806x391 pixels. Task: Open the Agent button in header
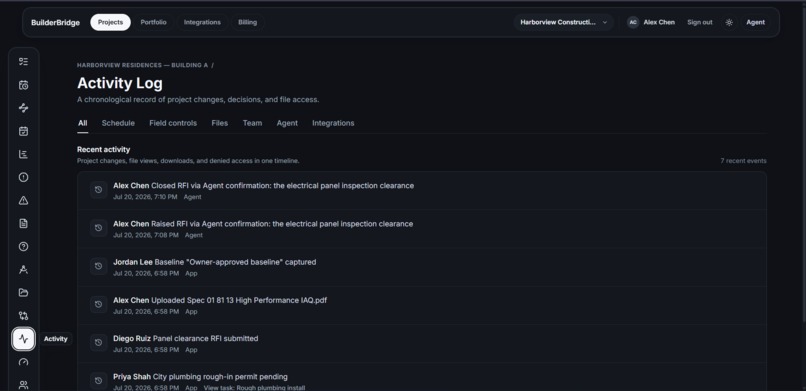tap(755, 22)
